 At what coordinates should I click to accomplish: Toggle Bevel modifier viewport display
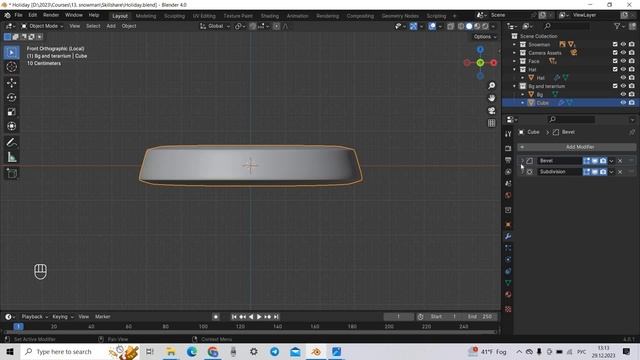pyautogui.click(x=595, y=161)
